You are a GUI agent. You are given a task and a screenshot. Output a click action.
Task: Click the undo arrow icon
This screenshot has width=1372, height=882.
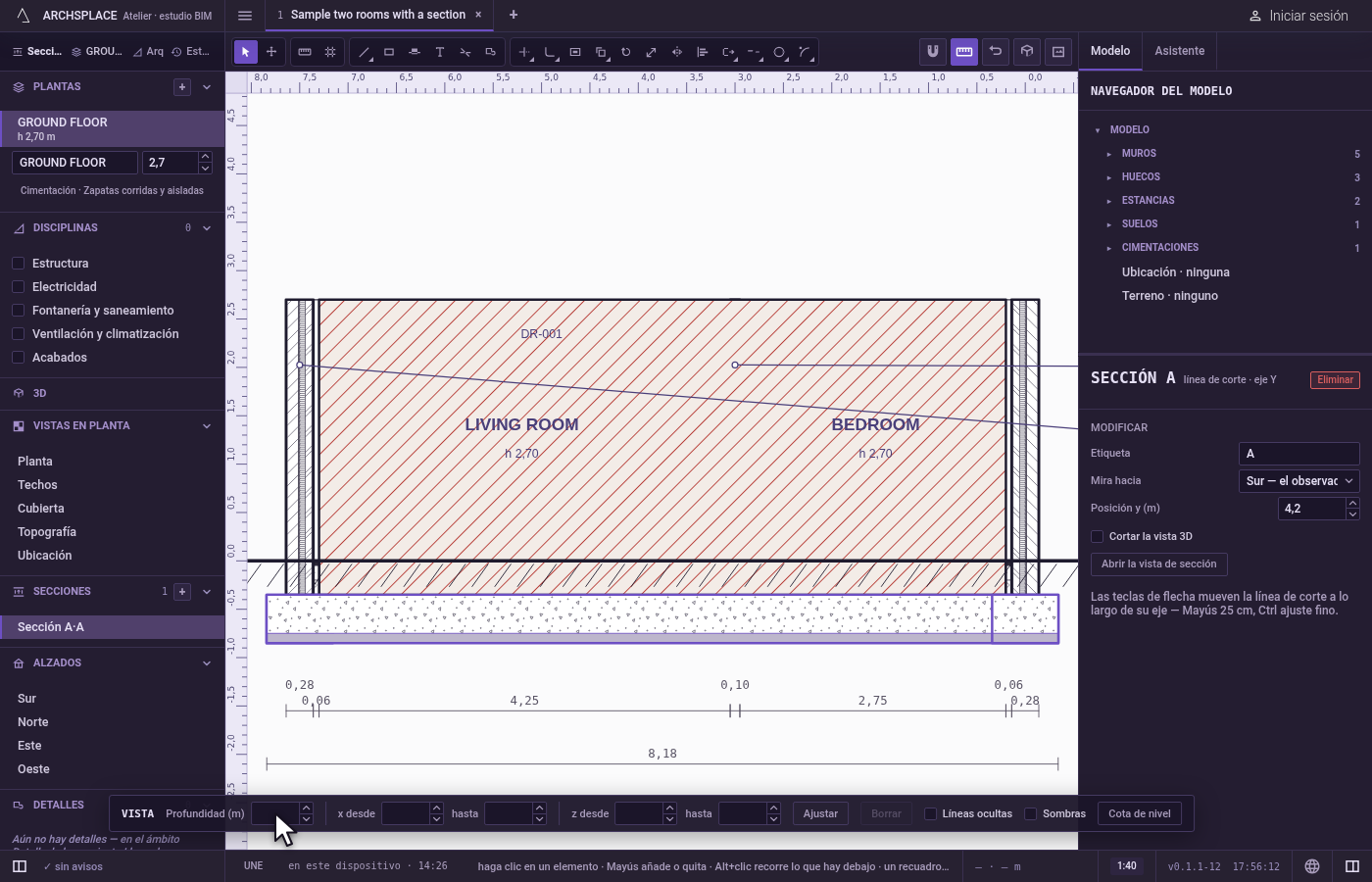(x=996, y=52)
